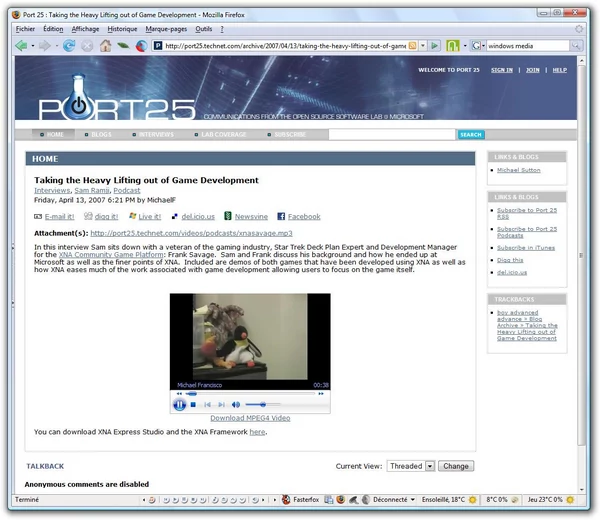The width and height of the screenshot is (600, 520).
Task: Click the video seek progress bar
Action: coord(251,393)
